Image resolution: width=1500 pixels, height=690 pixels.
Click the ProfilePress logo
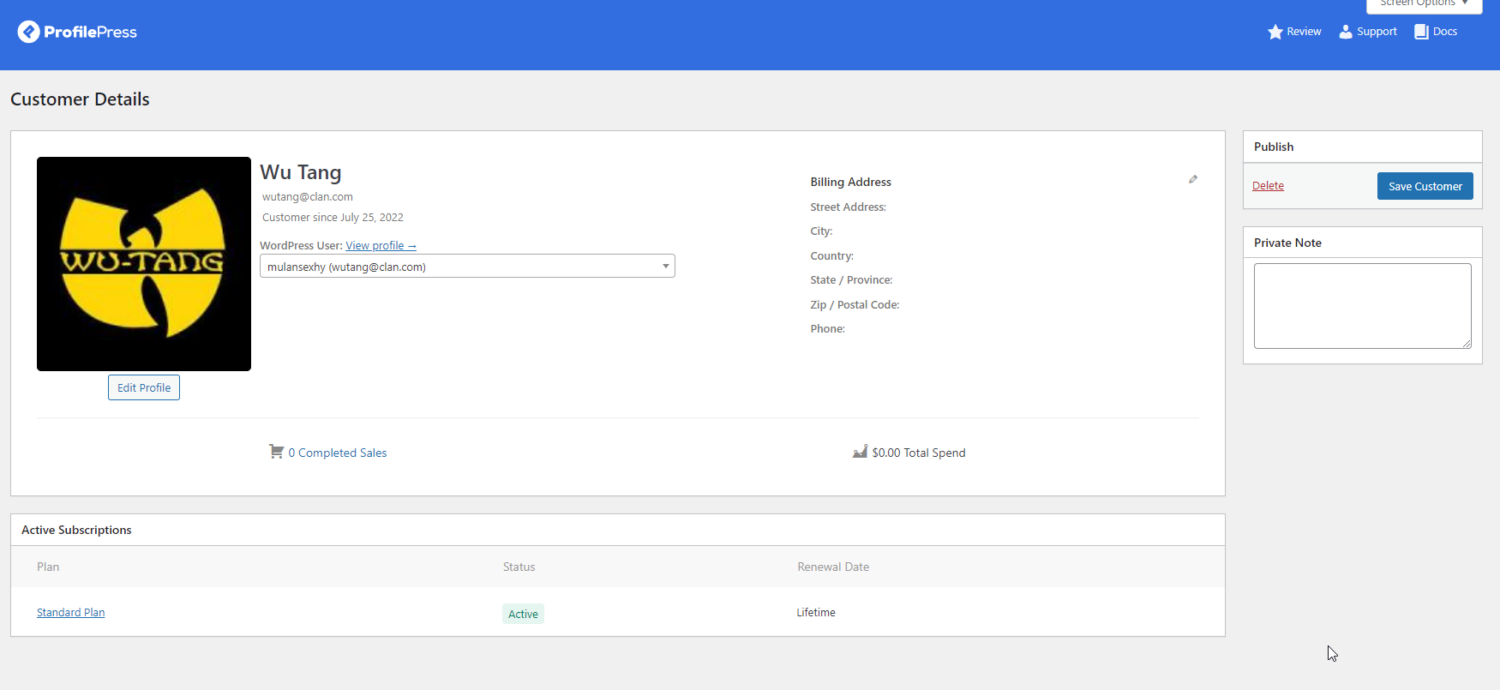pos(77,32)
